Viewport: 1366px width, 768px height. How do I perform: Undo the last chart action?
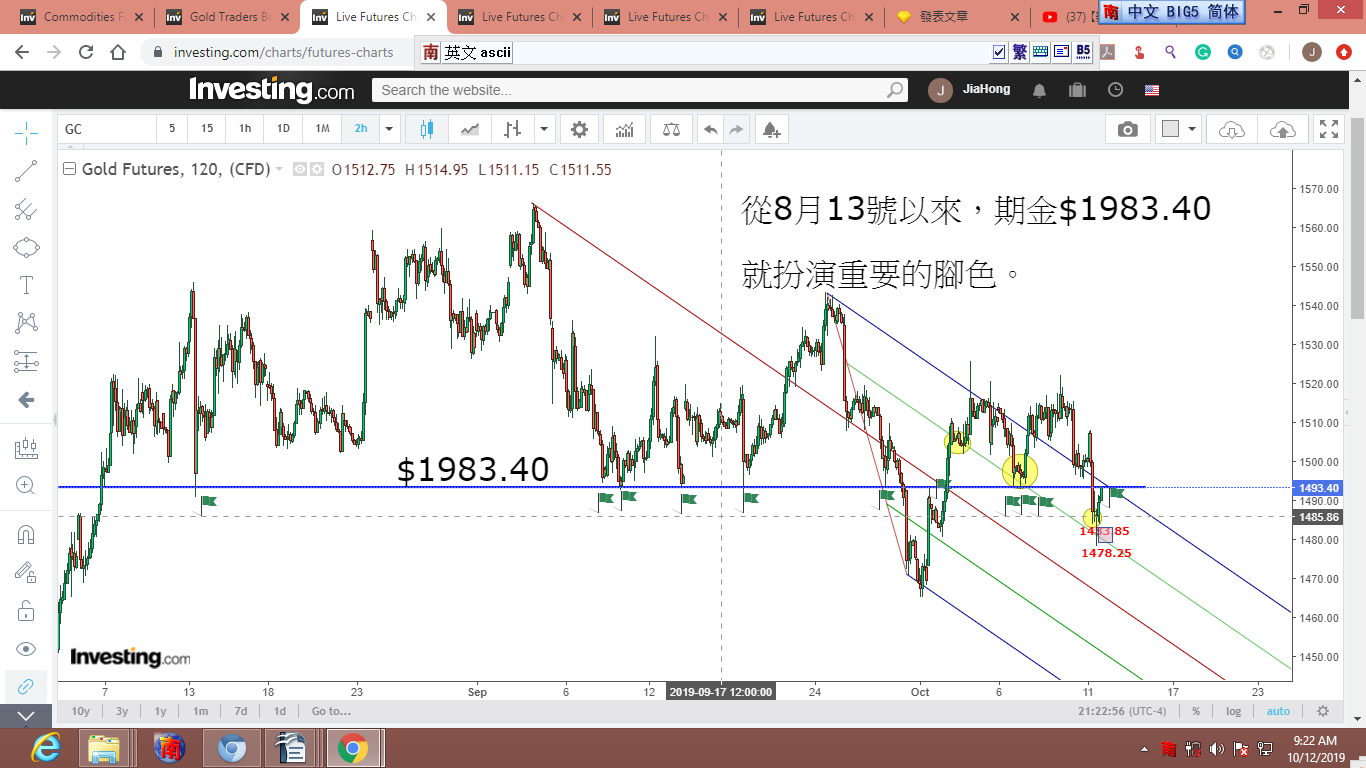tap(710, 129)
